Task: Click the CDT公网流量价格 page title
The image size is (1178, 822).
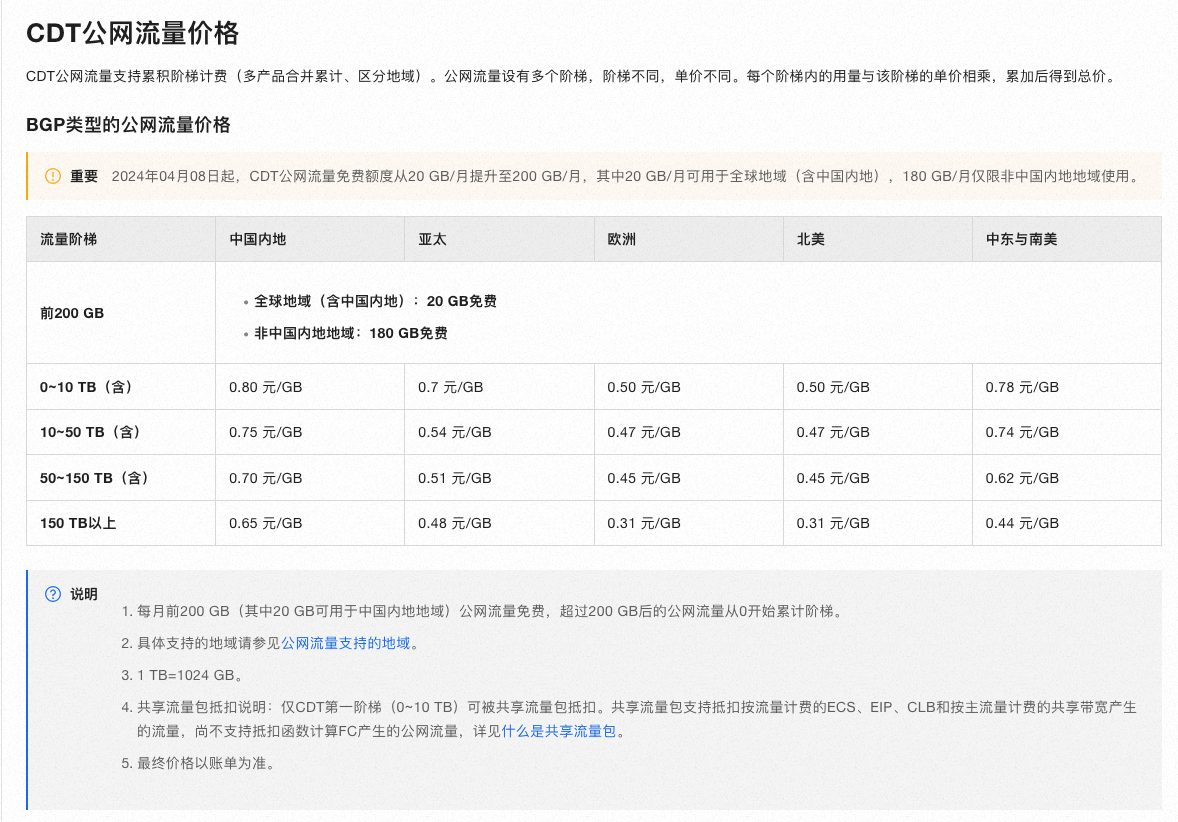Action: (132, 33)
